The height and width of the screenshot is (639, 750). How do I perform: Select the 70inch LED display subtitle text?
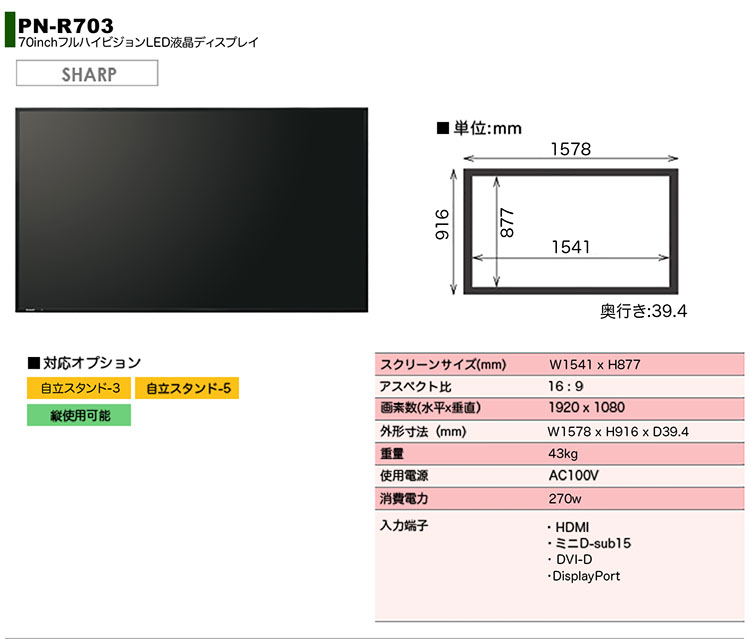(138, 43)
